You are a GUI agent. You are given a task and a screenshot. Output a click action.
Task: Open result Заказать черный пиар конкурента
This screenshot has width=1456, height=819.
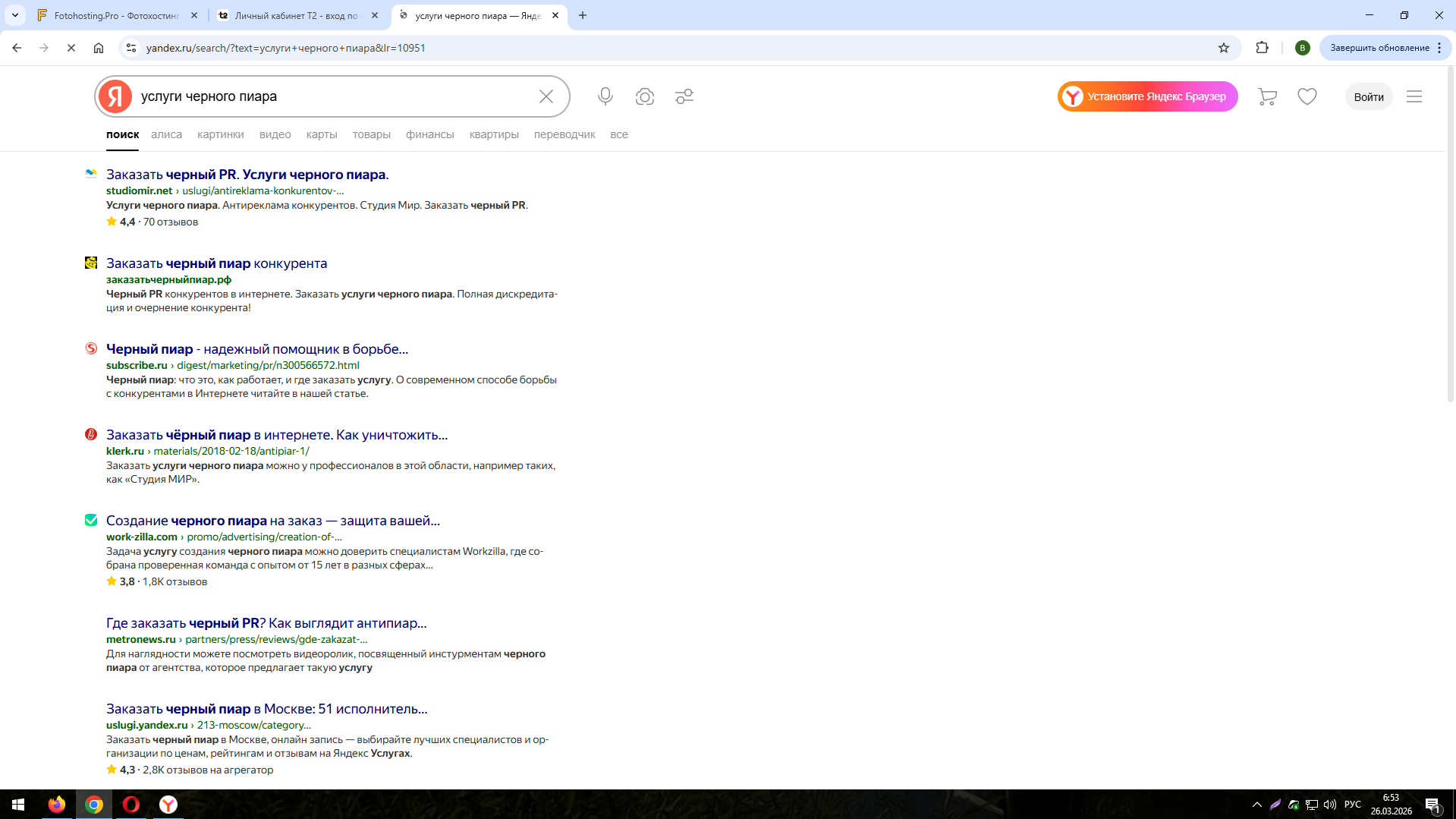click(217, 263)
